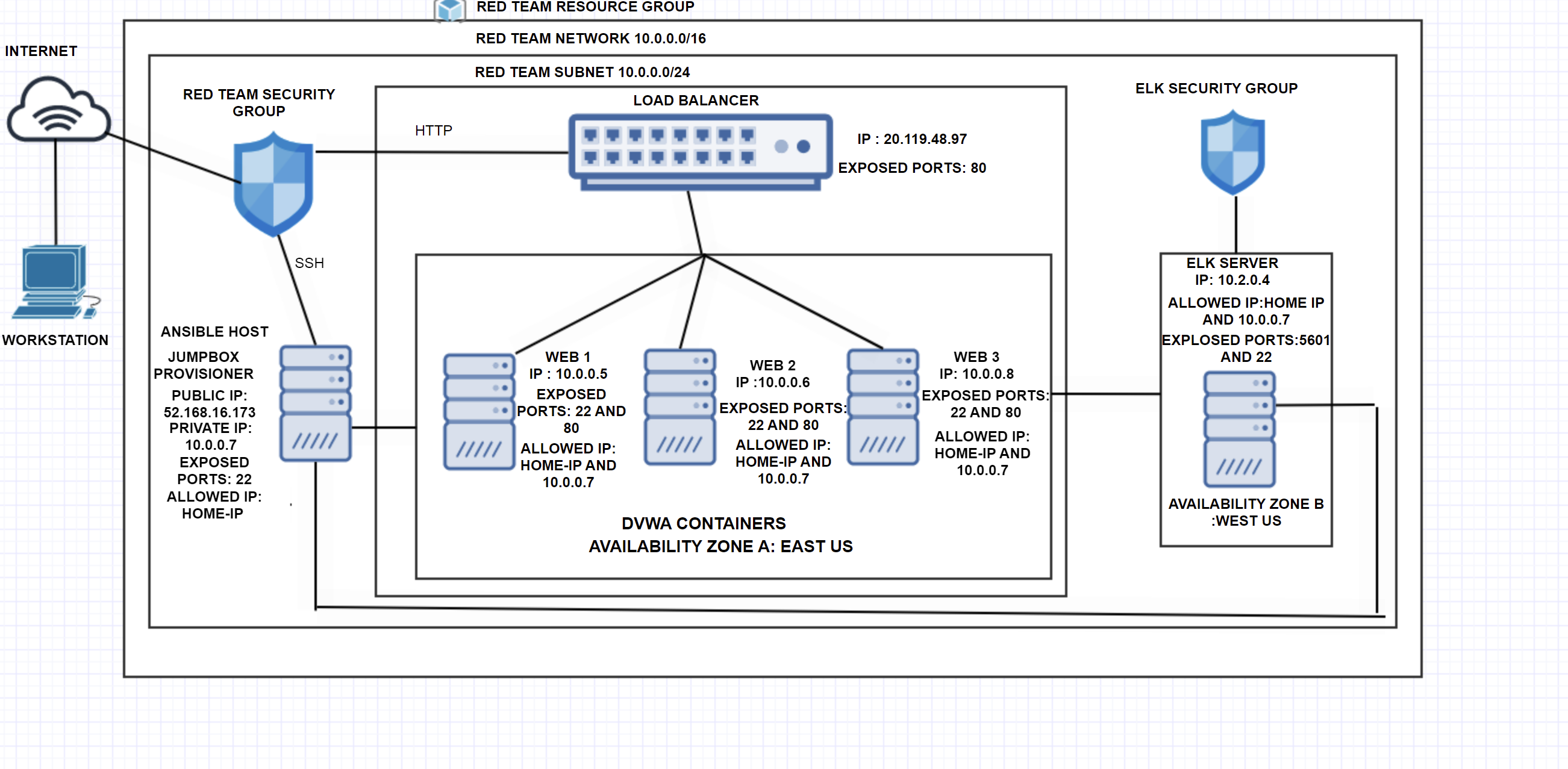
Task: Select the ELK Server icon
Action: pyautogui.click(x=1239, y=429)
